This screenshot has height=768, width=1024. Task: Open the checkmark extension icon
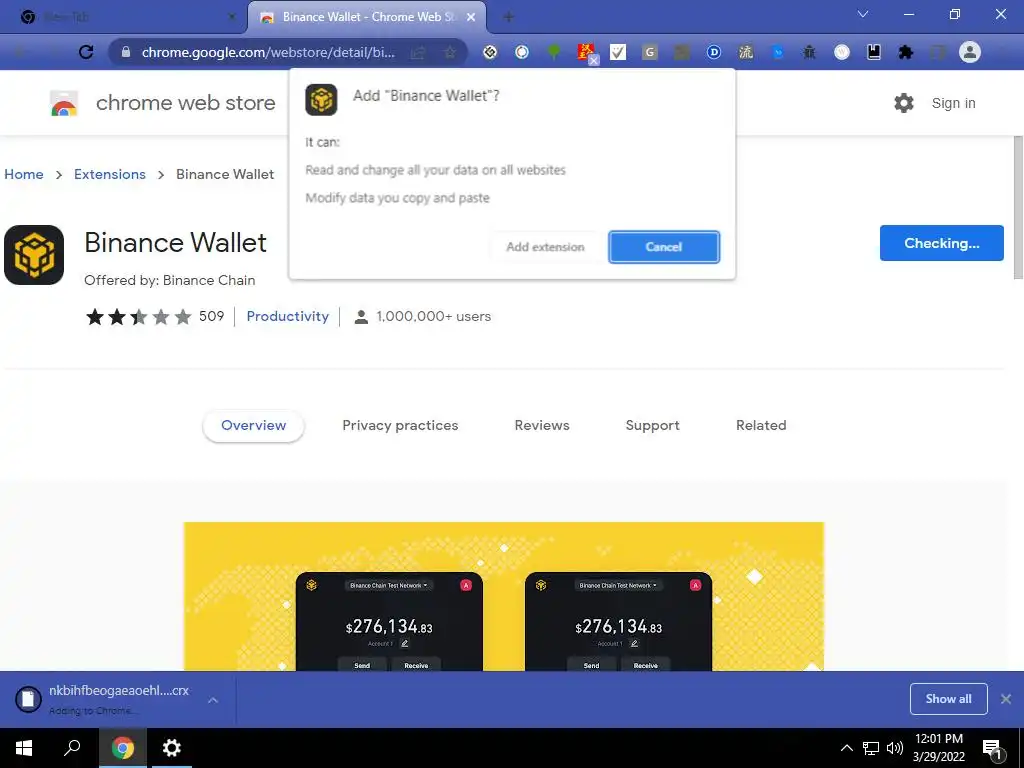tap(618, 52)
